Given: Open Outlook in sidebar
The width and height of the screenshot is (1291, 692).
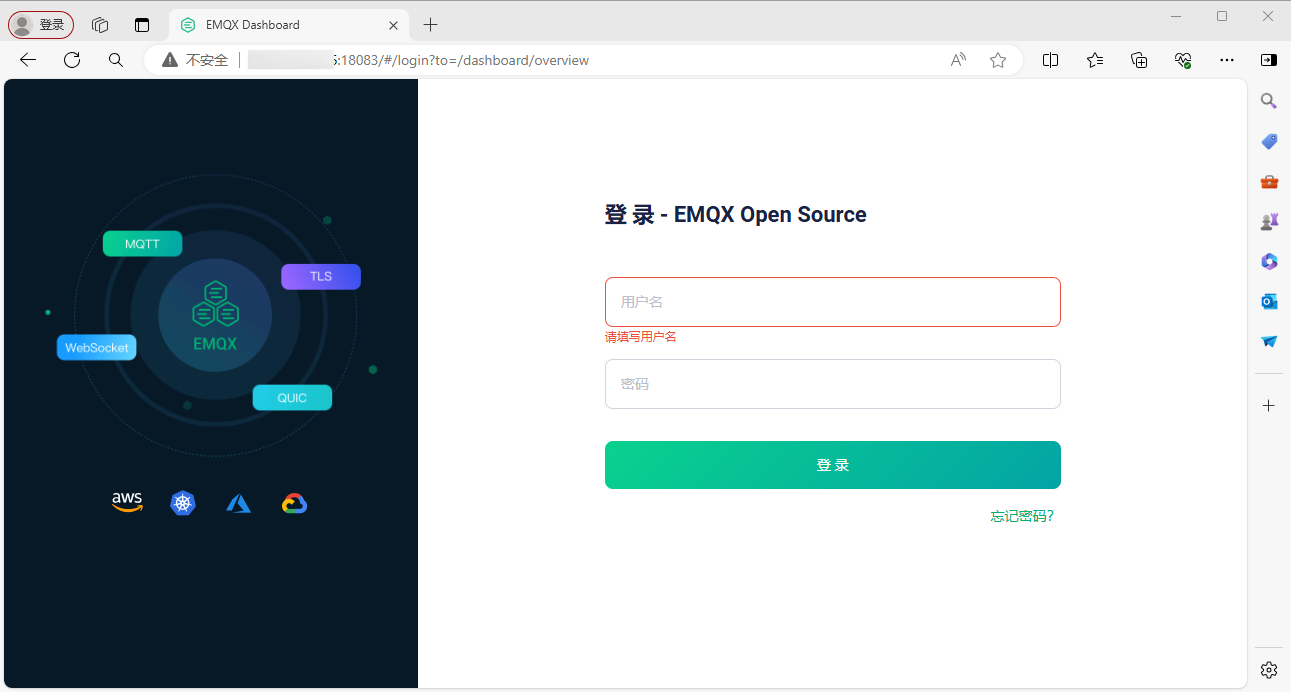Looking at the screenshot, I should (x=1269, y=301).
